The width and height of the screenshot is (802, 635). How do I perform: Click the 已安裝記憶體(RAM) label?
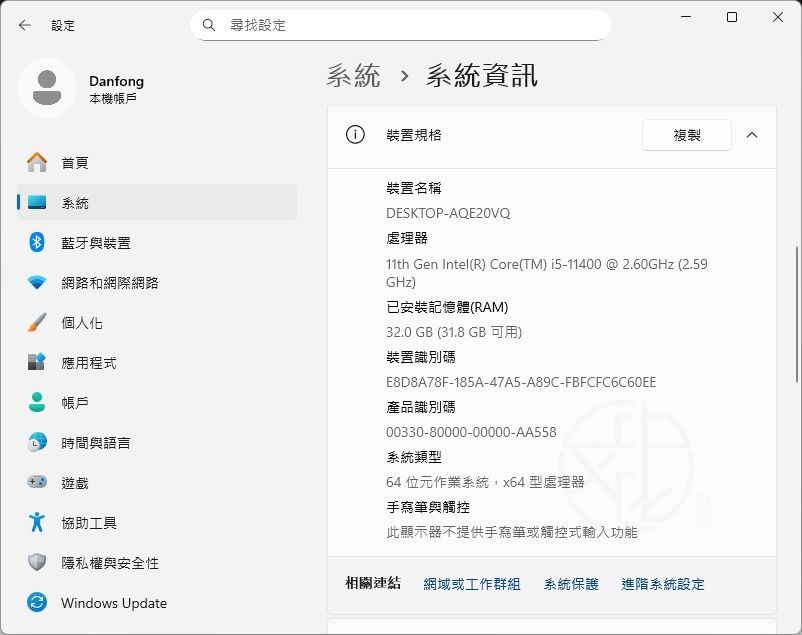click(x=447, y=307)
